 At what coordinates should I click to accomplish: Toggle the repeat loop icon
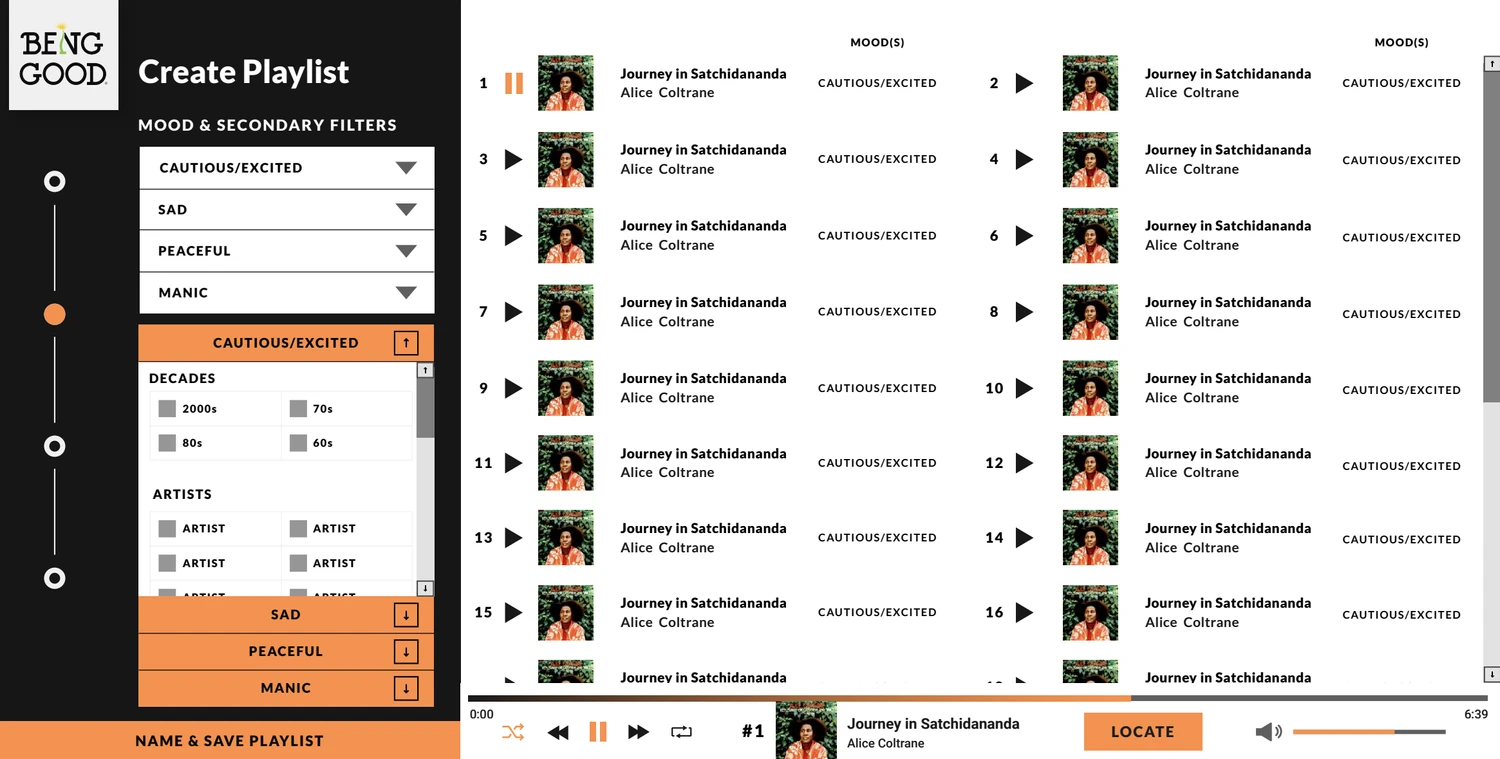[682, 732]
